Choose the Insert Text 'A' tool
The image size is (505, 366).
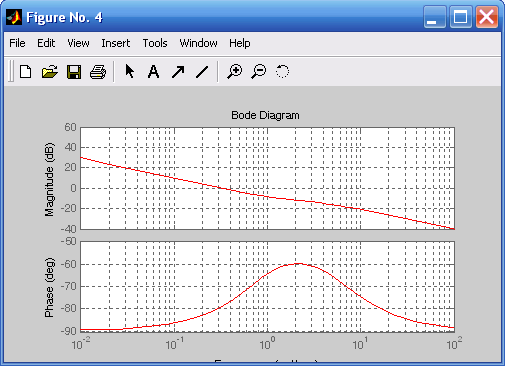[153, 72]
